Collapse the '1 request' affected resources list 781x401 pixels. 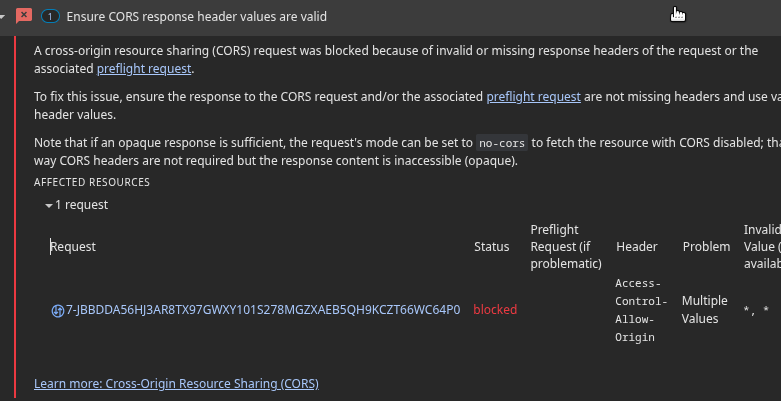coord(49,205)
